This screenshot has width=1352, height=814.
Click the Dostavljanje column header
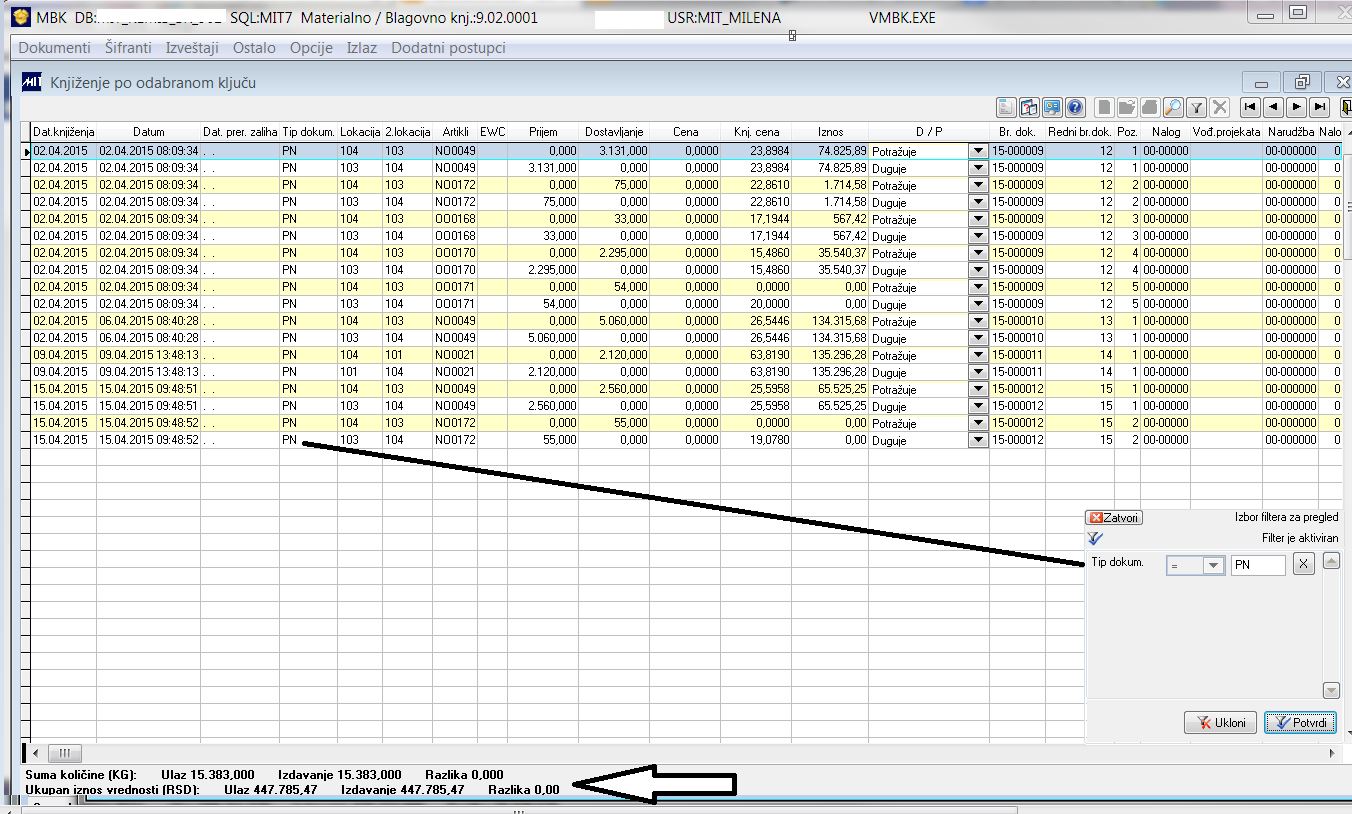[614, 132]
